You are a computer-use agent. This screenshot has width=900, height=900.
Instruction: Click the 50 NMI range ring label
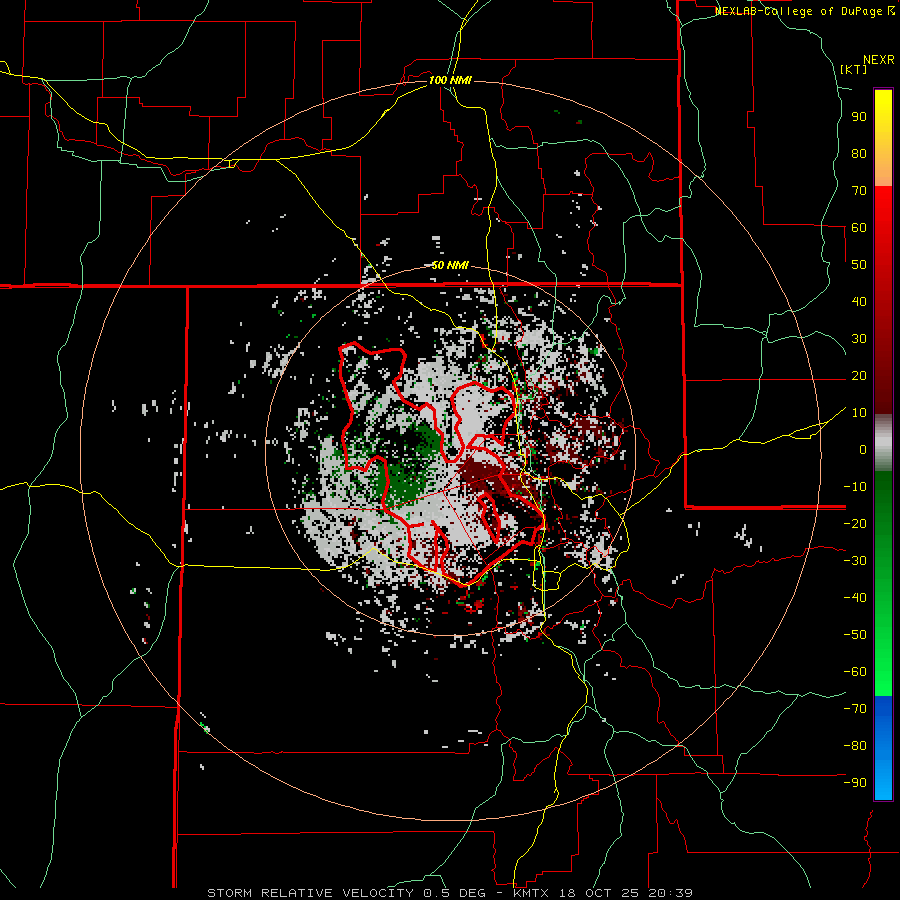[450, 265]
